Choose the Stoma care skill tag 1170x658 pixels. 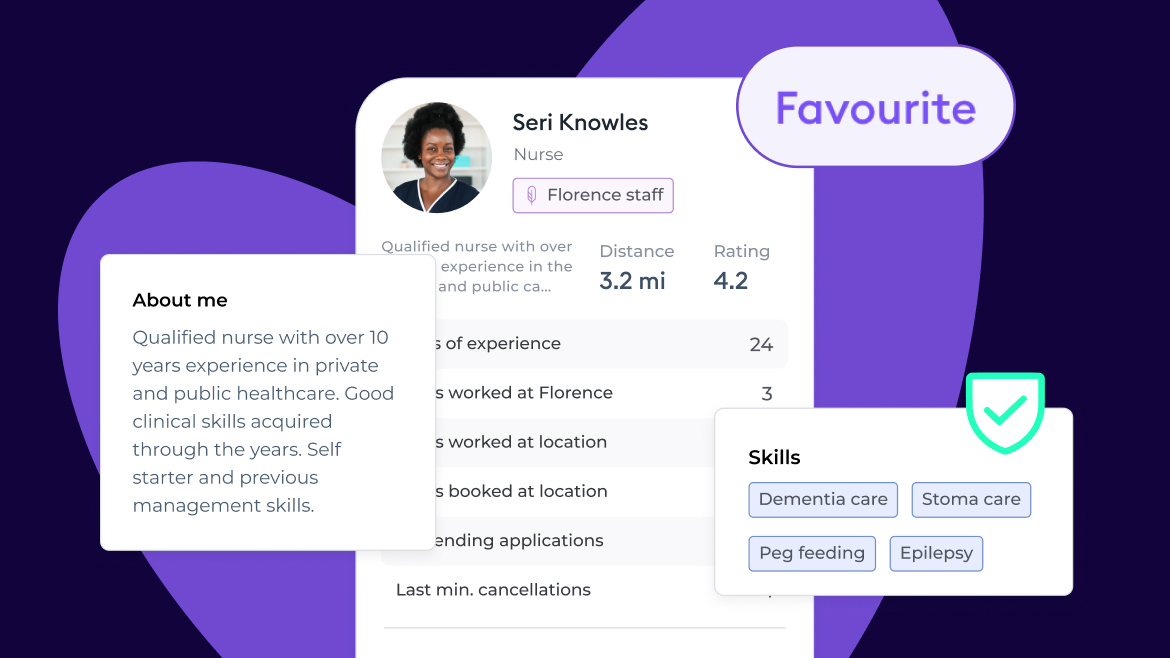971,499
